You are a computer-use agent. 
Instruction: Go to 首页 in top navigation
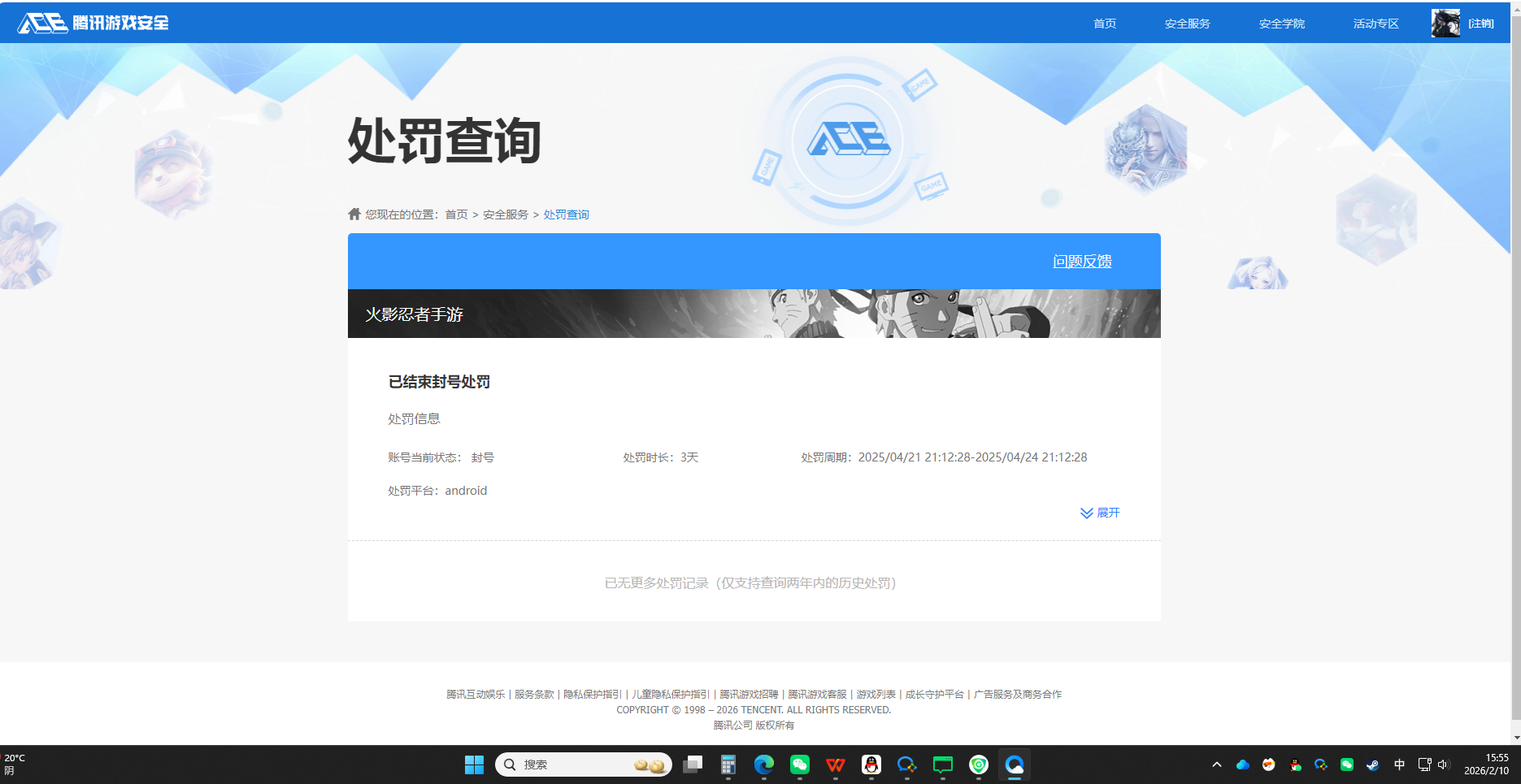pos(1105,24)
